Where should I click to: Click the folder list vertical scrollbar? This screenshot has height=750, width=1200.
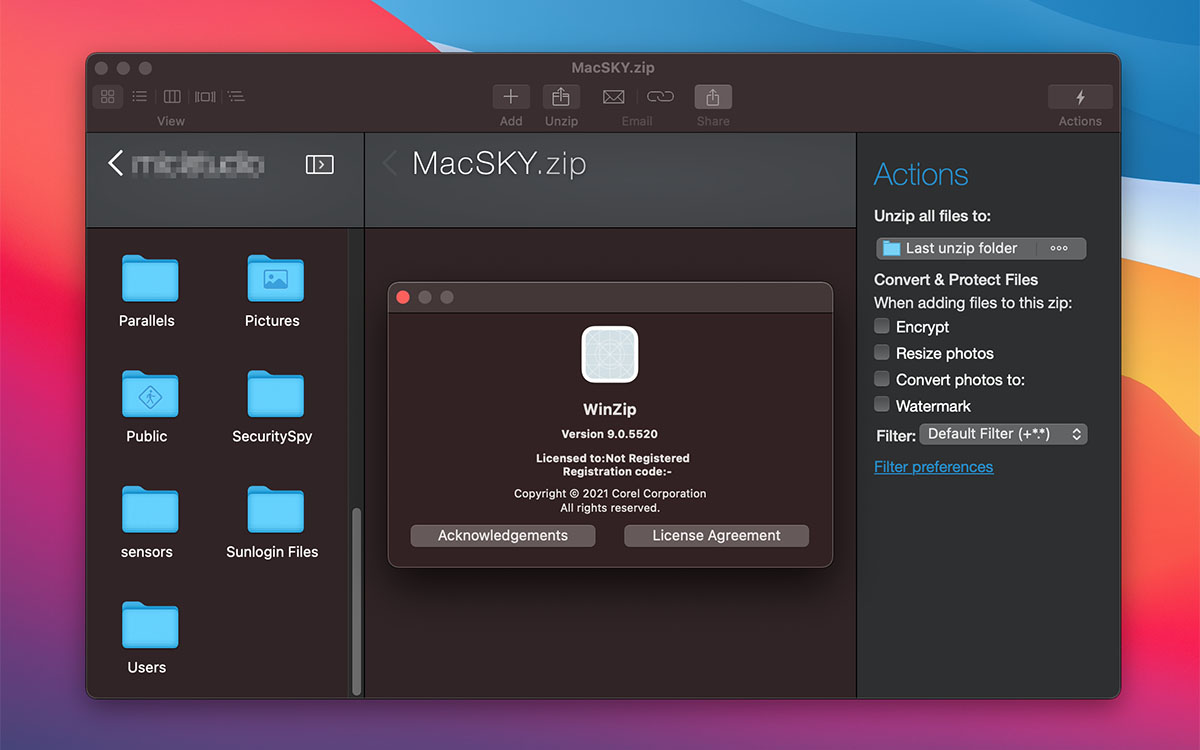tap(356, 601)
